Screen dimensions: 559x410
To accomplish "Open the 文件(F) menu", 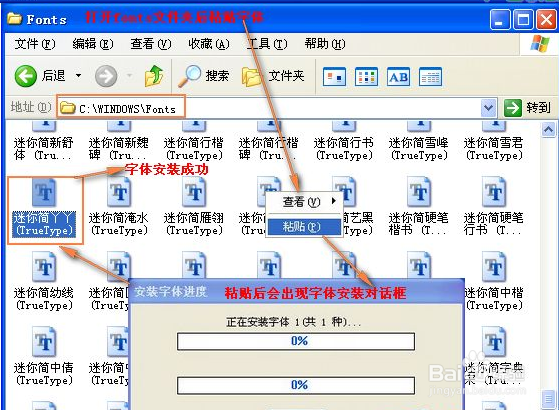I will point(35,44).
